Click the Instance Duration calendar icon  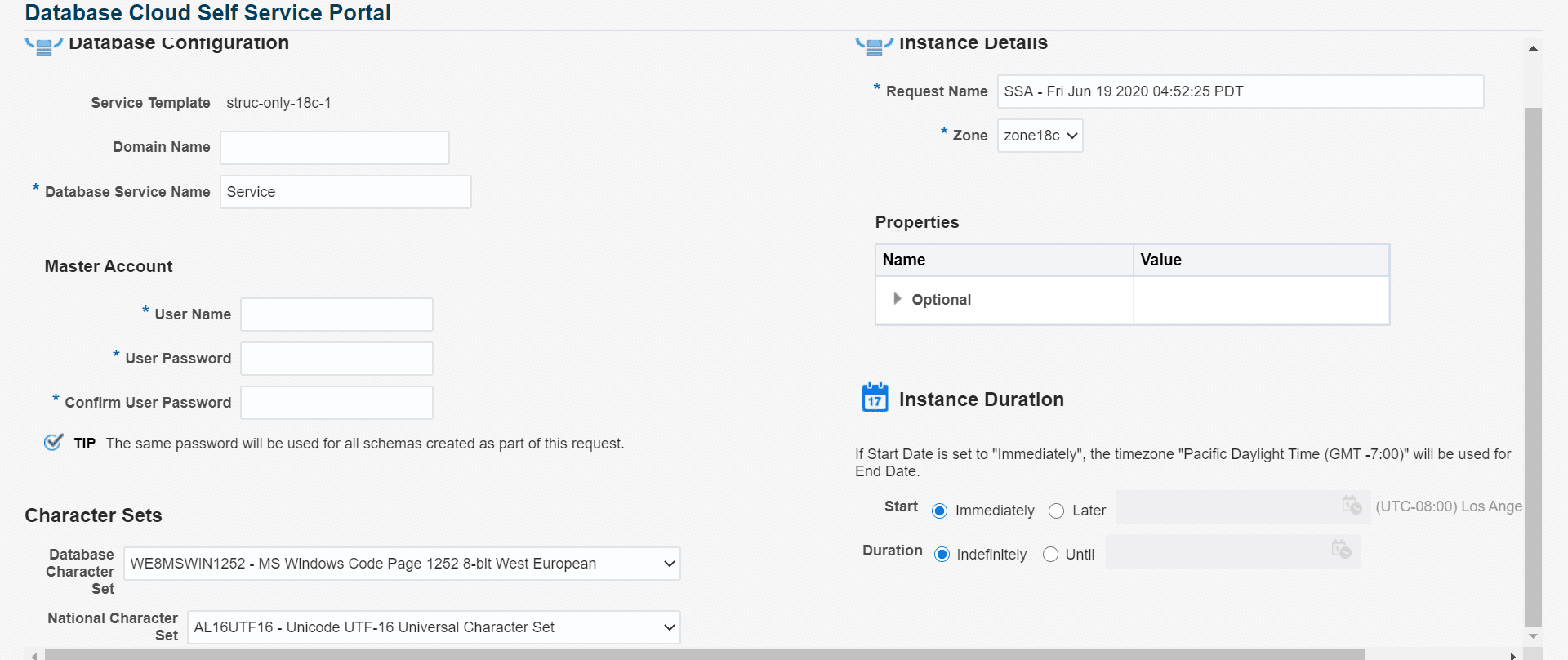[x=875, y=398]
